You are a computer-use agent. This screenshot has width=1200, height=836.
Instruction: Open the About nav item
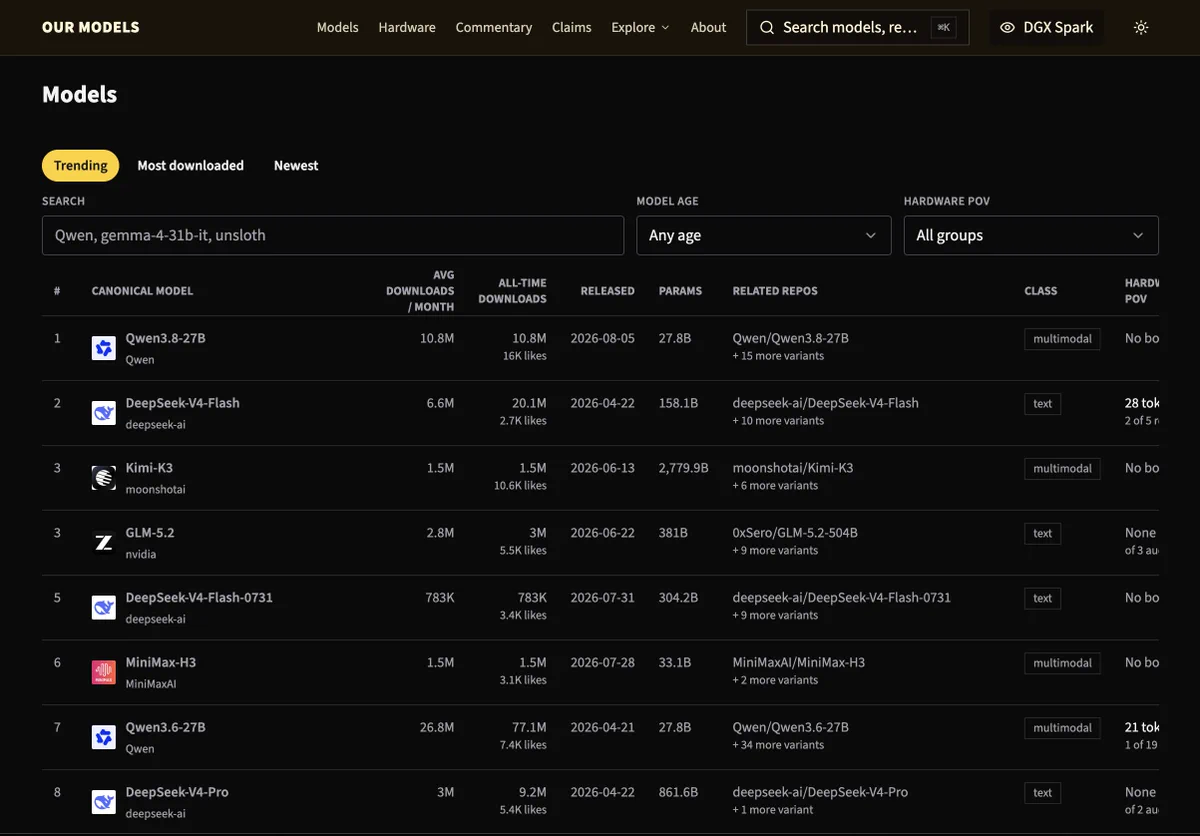(x=709, y=28)
